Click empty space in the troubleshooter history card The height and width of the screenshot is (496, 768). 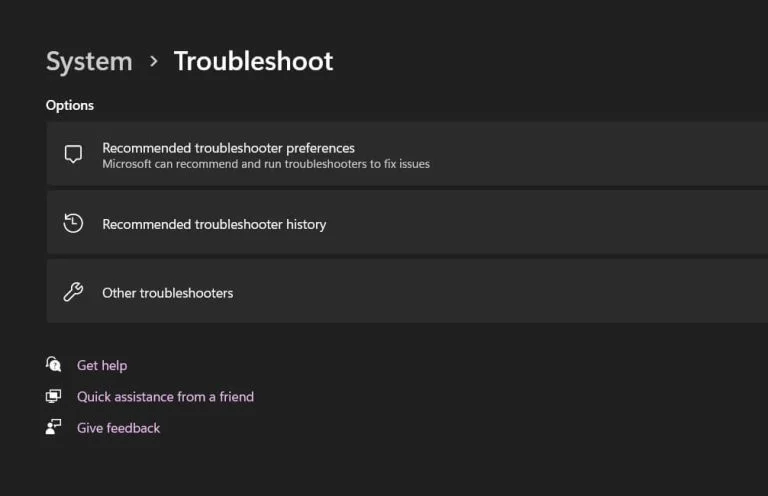click(x=550, y=224)
